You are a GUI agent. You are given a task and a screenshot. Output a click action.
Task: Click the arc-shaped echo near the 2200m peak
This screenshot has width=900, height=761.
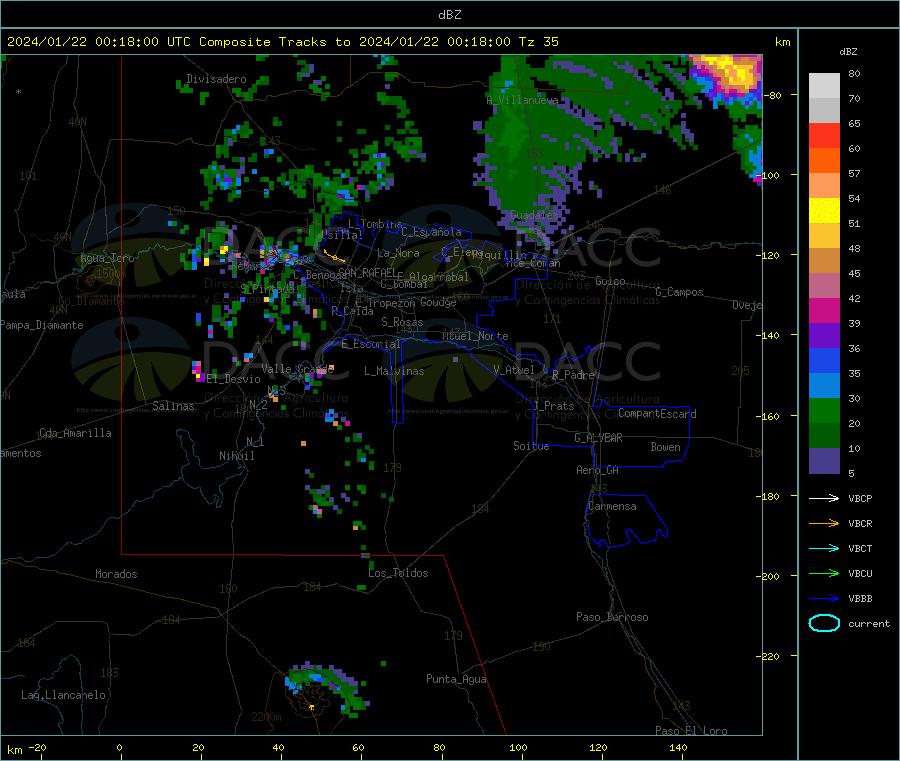pyautogui.click(x=327, y=686)
